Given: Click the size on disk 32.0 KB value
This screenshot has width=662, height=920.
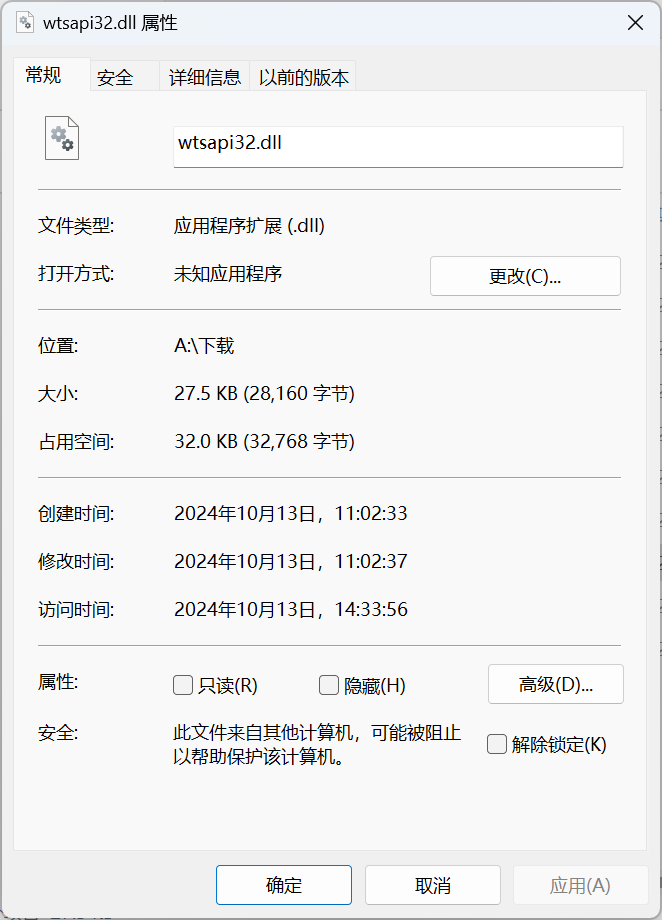Looking at the screenshot, I should (264, 441).
